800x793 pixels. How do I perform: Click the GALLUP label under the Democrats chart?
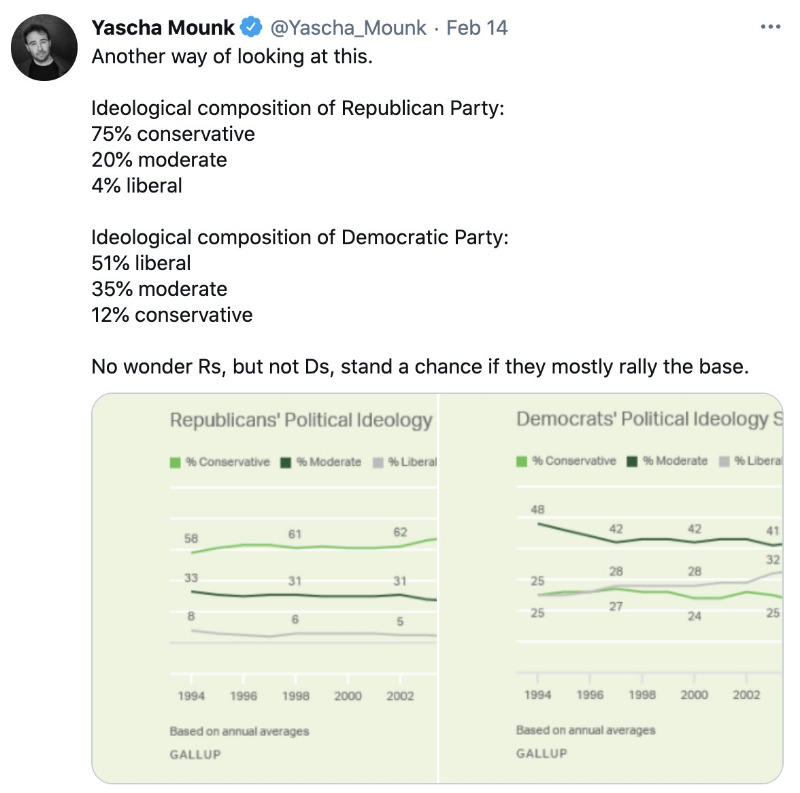pos(541,753)
